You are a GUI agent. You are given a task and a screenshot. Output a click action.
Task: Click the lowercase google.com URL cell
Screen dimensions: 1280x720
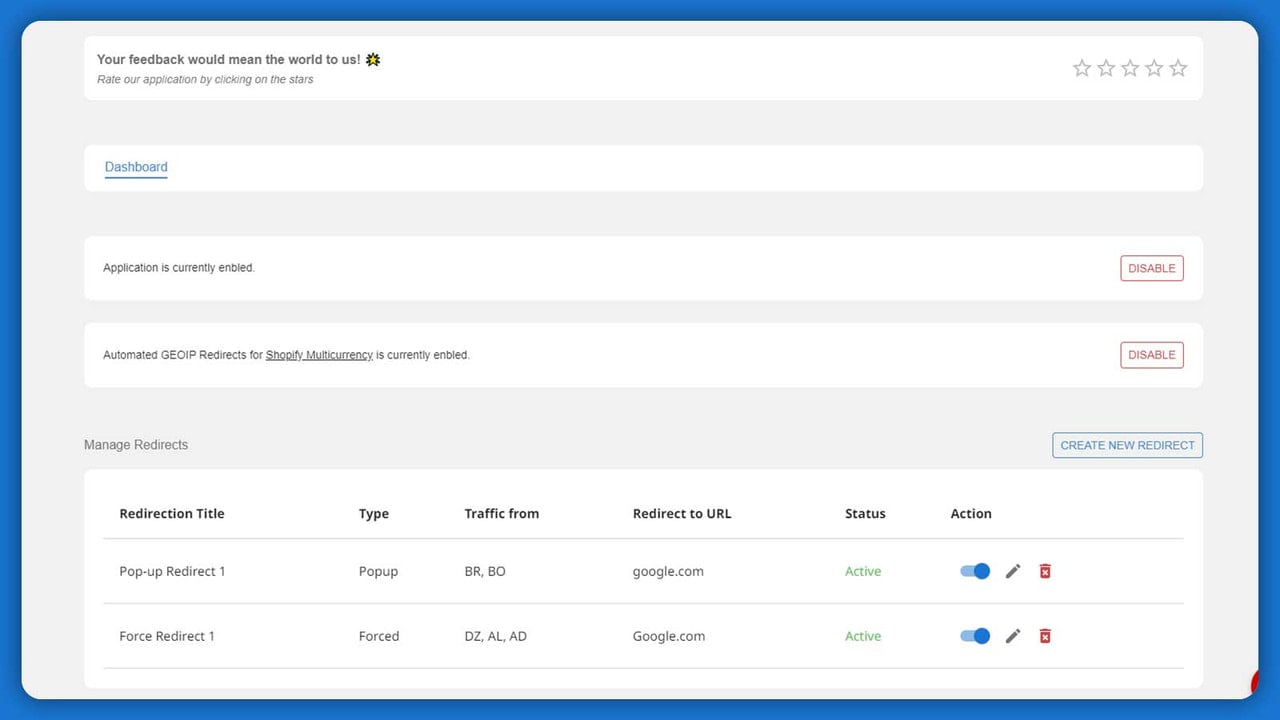(x=668, y=571)
